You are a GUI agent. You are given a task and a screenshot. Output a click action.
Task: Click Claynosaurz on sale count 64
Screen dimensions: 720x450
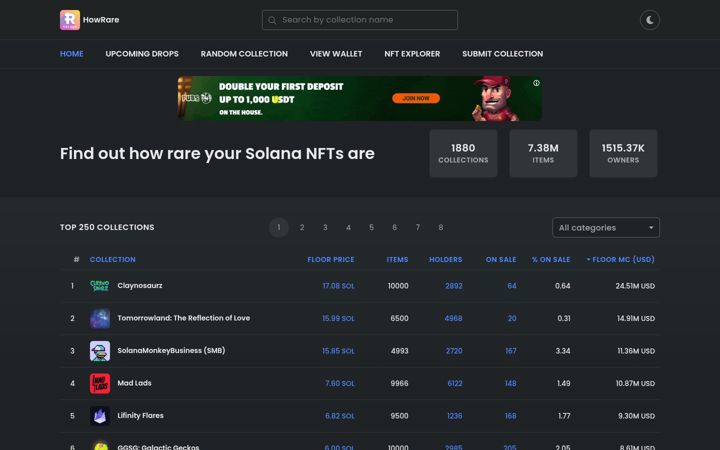(x=512, y=286)
